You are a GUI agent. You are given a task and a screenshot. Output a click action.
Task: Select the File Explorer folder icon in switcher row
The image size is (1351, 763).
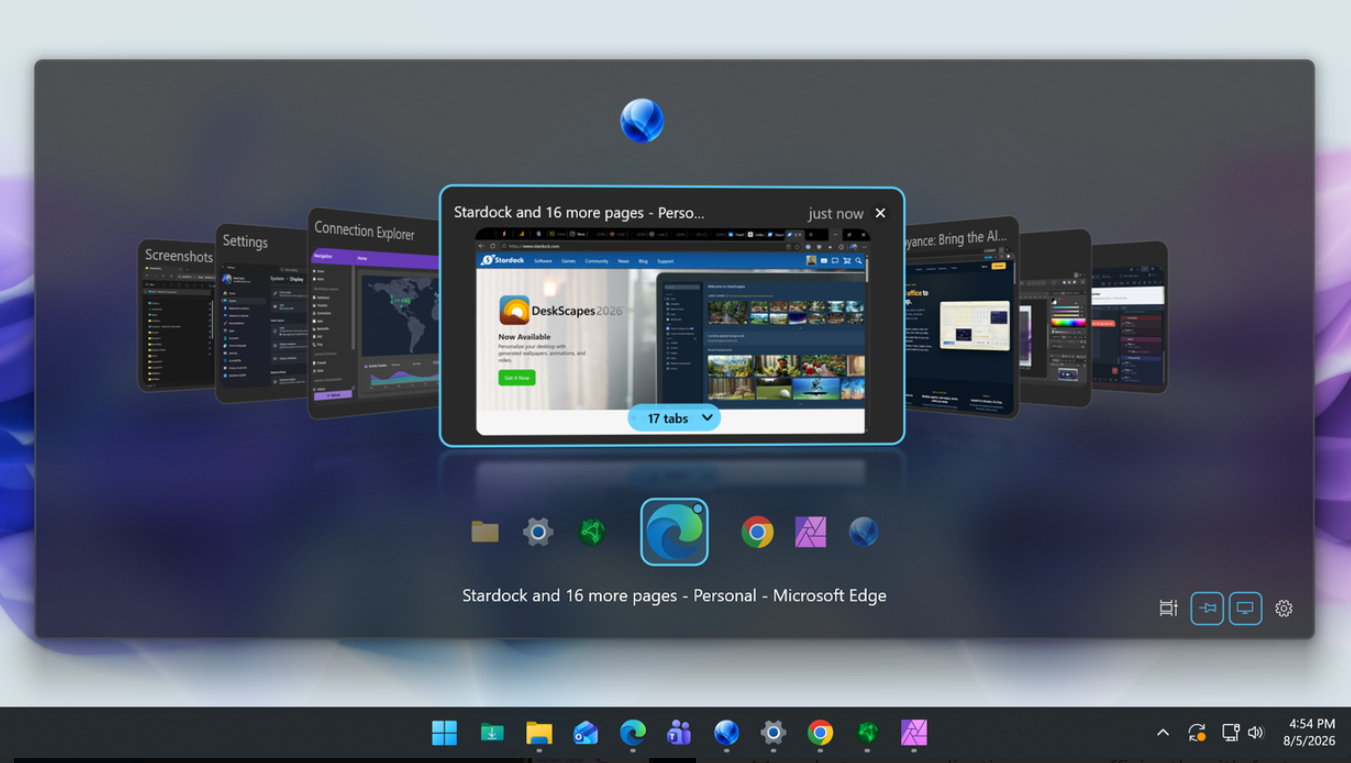coord(485,532)
